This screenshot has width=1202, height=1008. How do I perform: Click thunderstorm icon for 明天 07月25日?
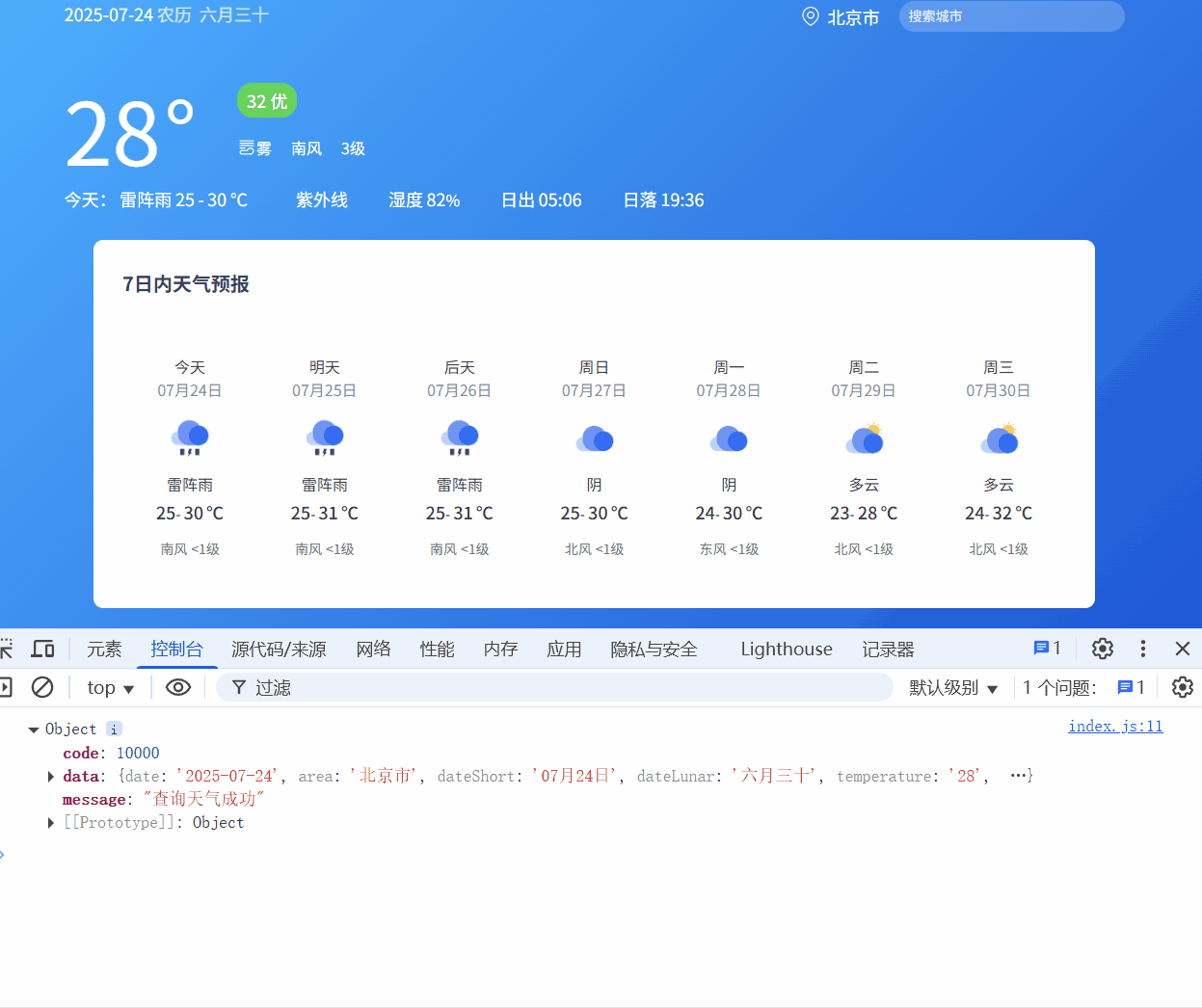(325, 438)
